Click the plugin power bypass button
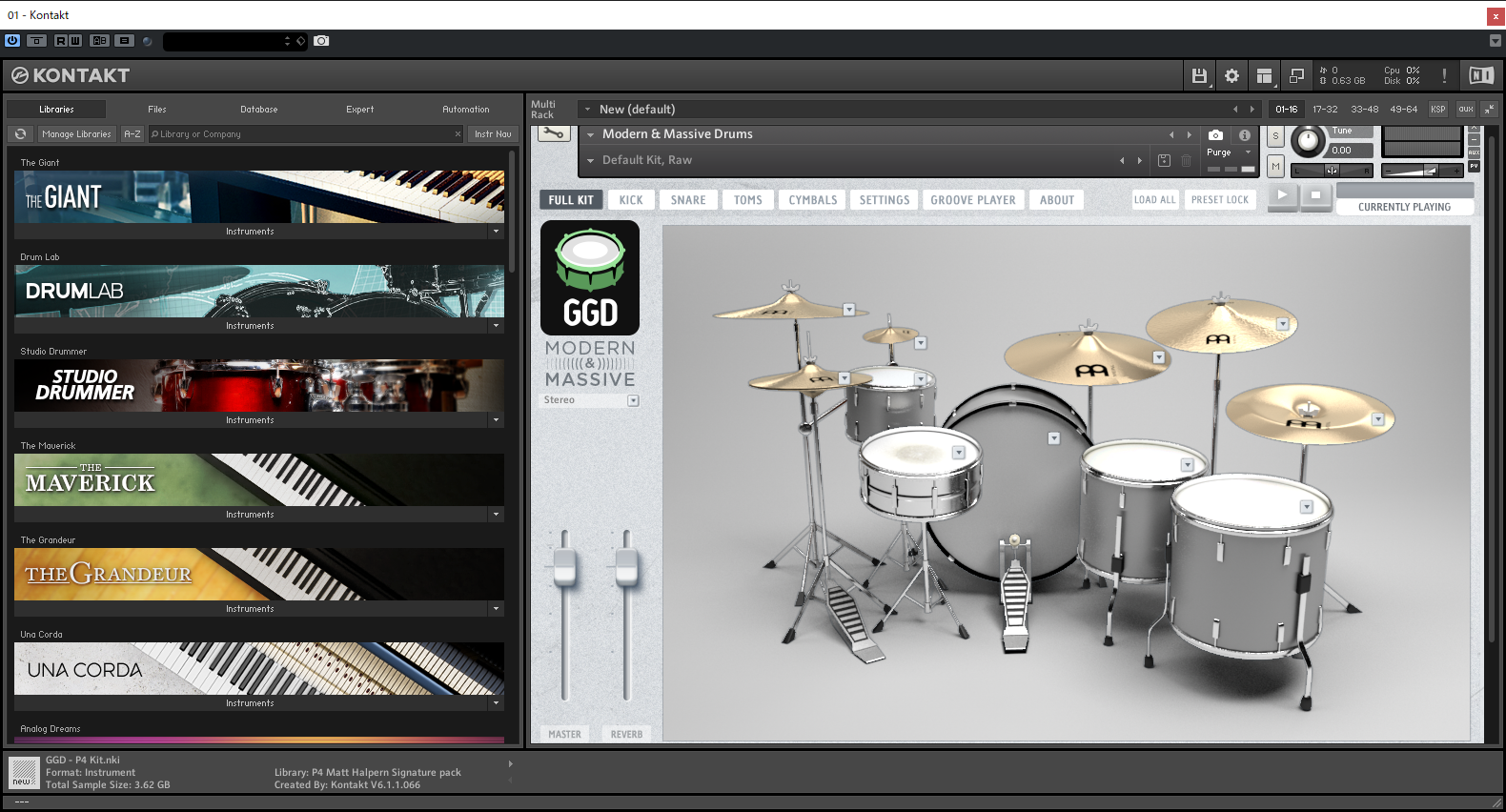This screenshot has width=1506, height=812. [x=12, y=41]
